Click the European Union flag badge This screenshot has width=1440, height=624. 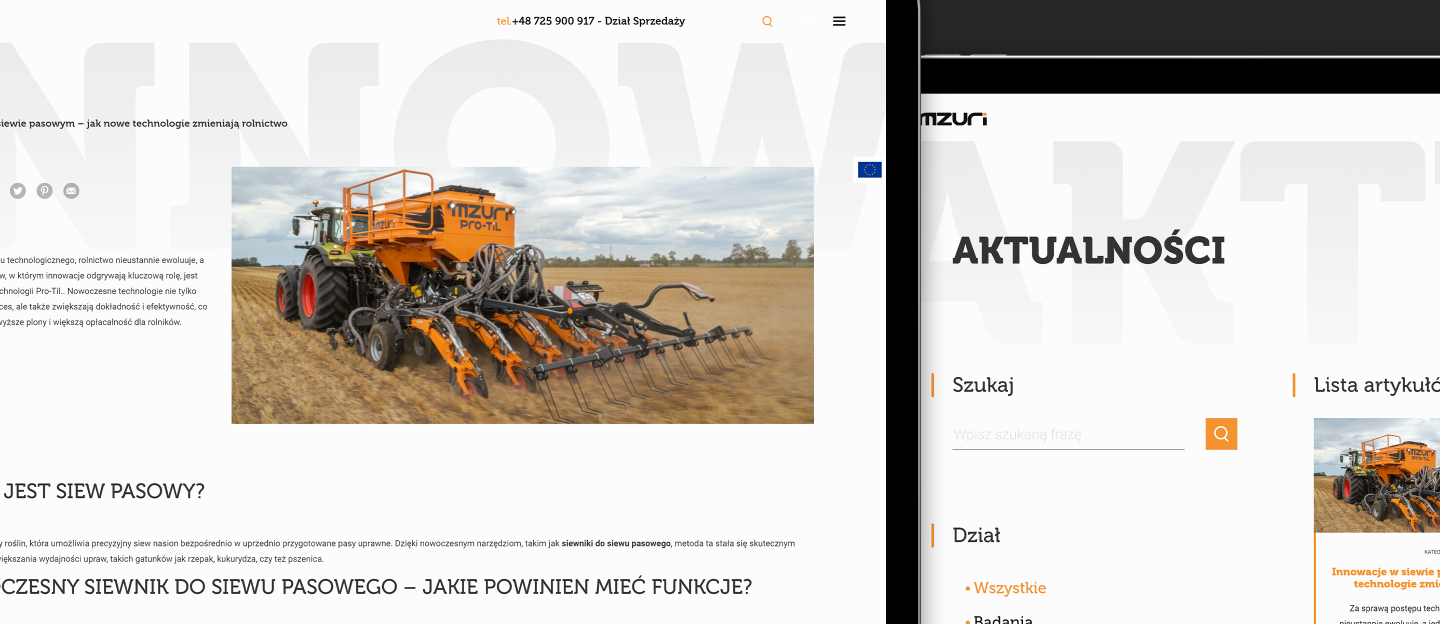tap(870, 170)
